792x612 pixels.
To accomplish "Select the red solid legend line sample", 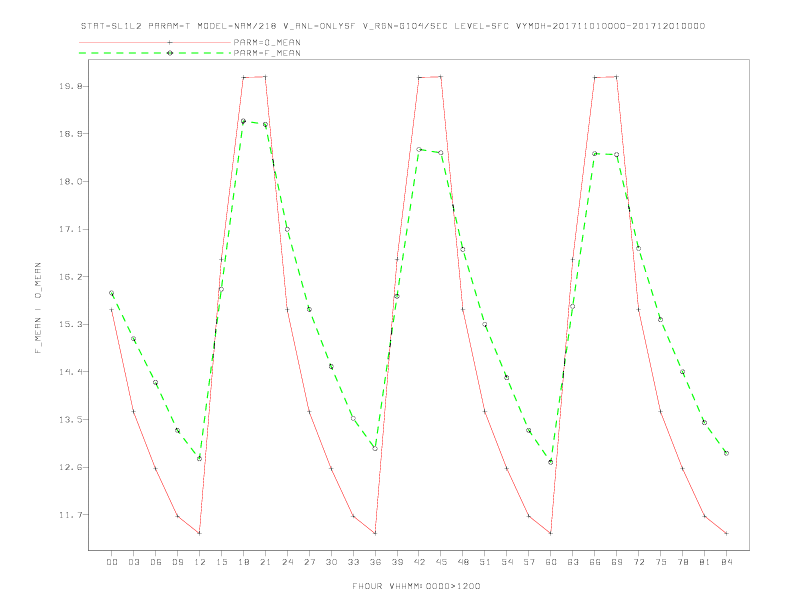I will click(x=155, y=42).
